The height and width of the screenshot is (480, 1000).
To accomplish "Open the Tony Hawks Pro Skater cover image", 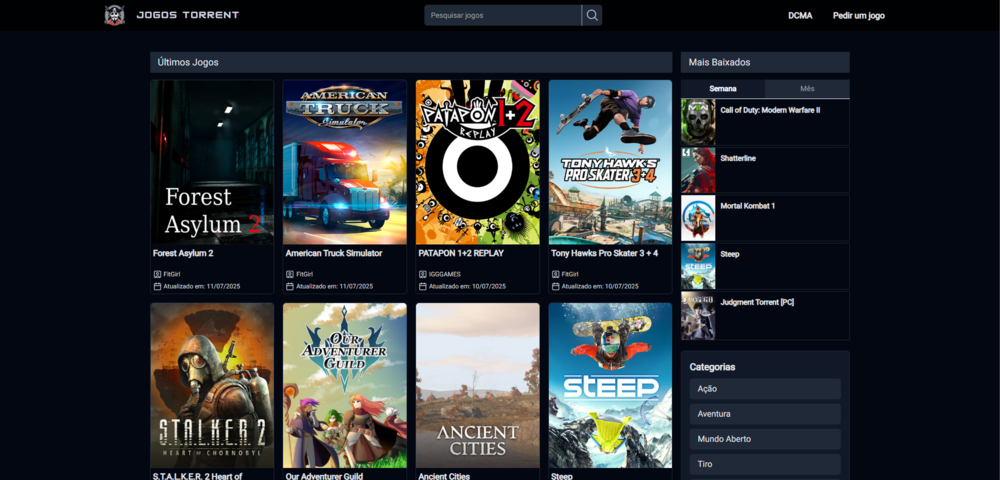I will coord(610,163).
